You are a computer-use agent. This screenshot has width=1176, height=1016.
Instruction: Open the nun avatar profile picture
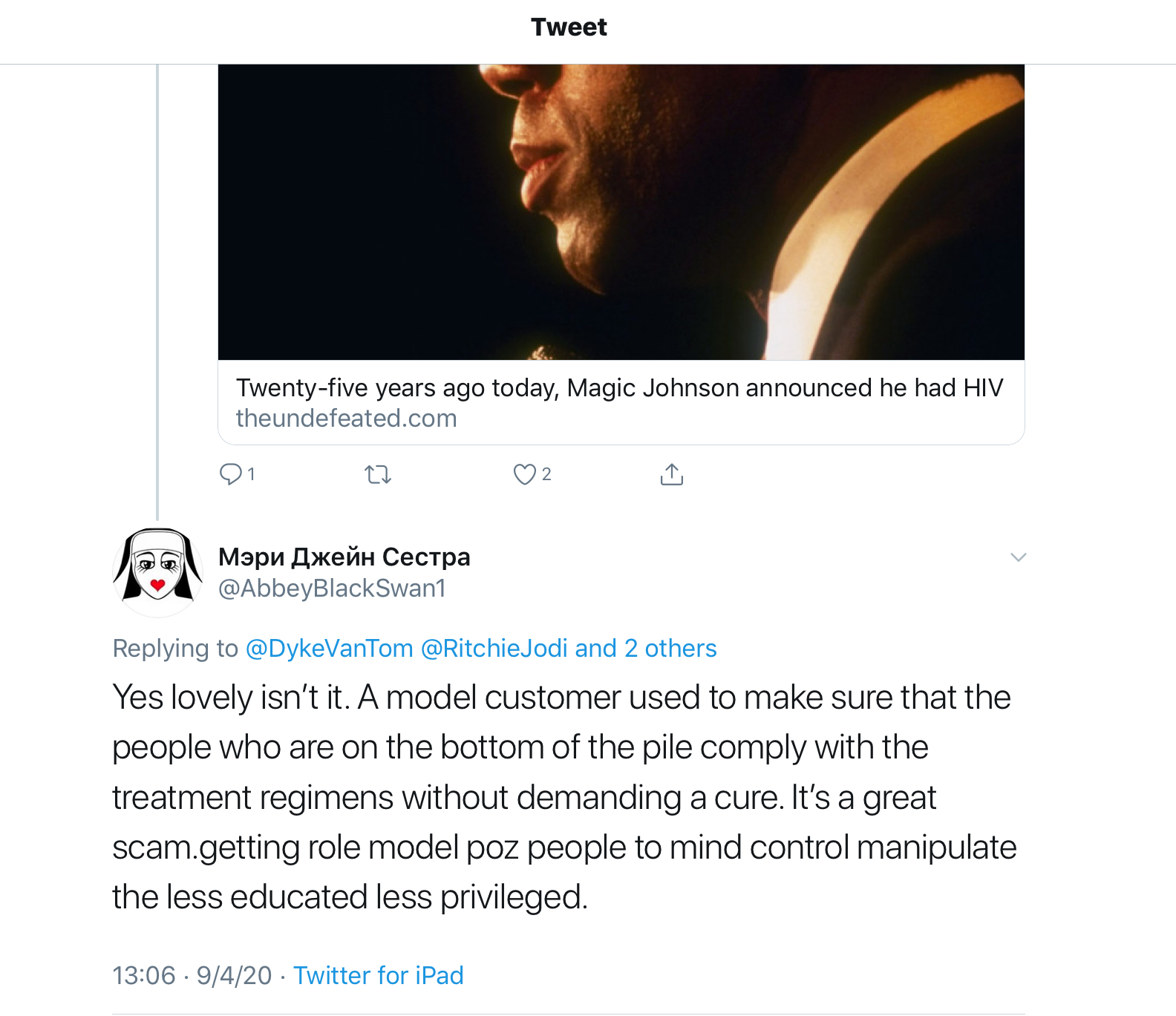[157, 571]
